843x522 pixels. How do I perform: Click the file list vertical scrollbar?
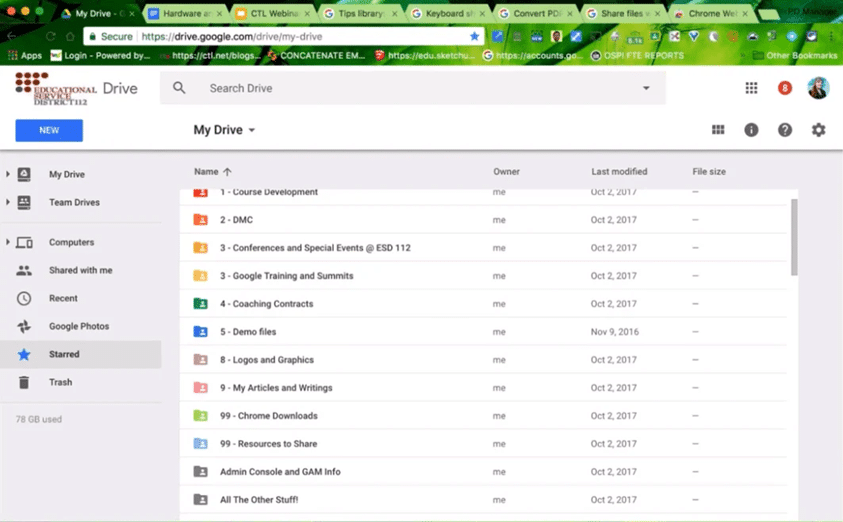794,236
